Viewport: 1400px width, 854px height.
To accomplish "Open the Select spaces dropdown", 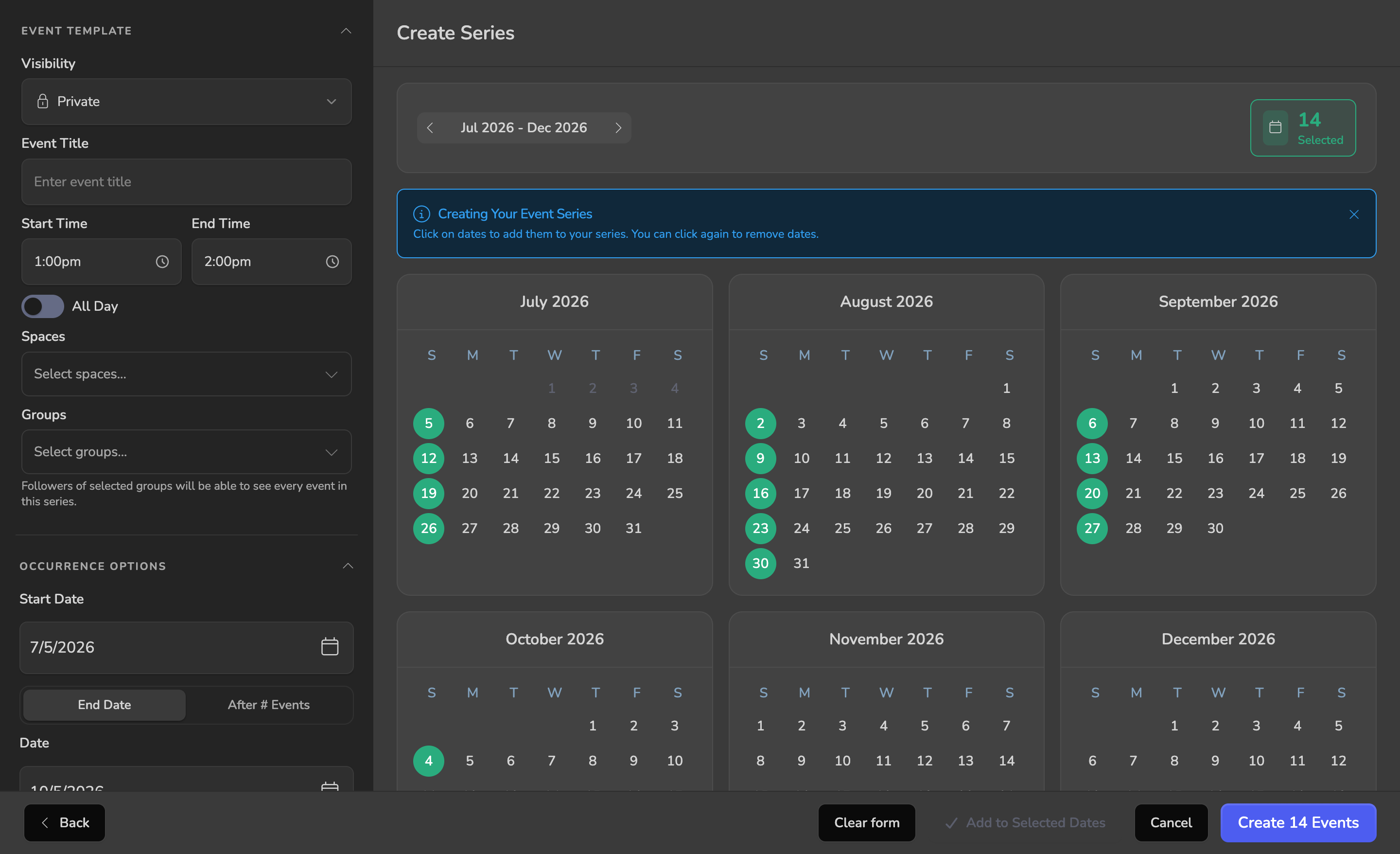I will point(186,374).
